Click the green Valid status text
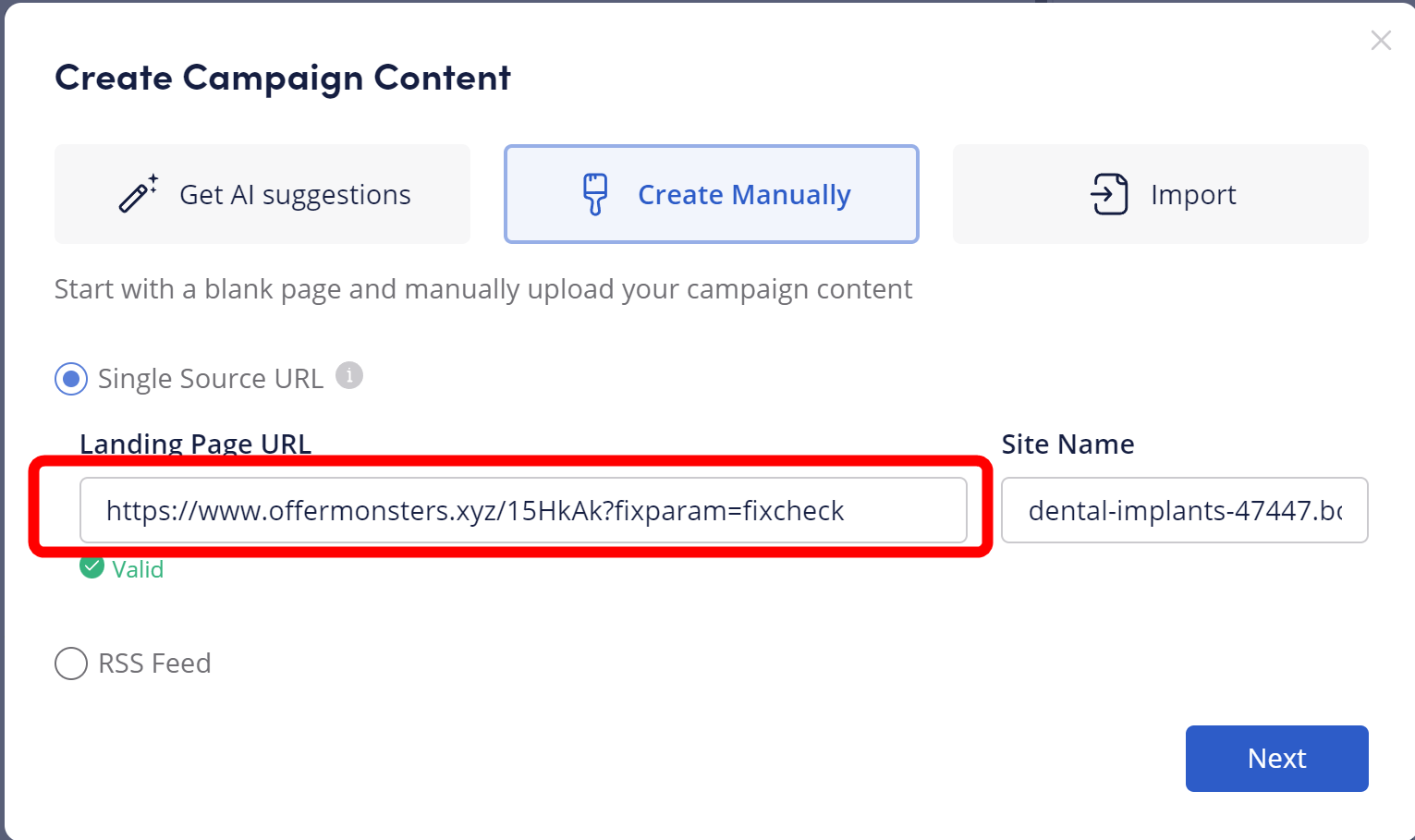 pos(138,569)
